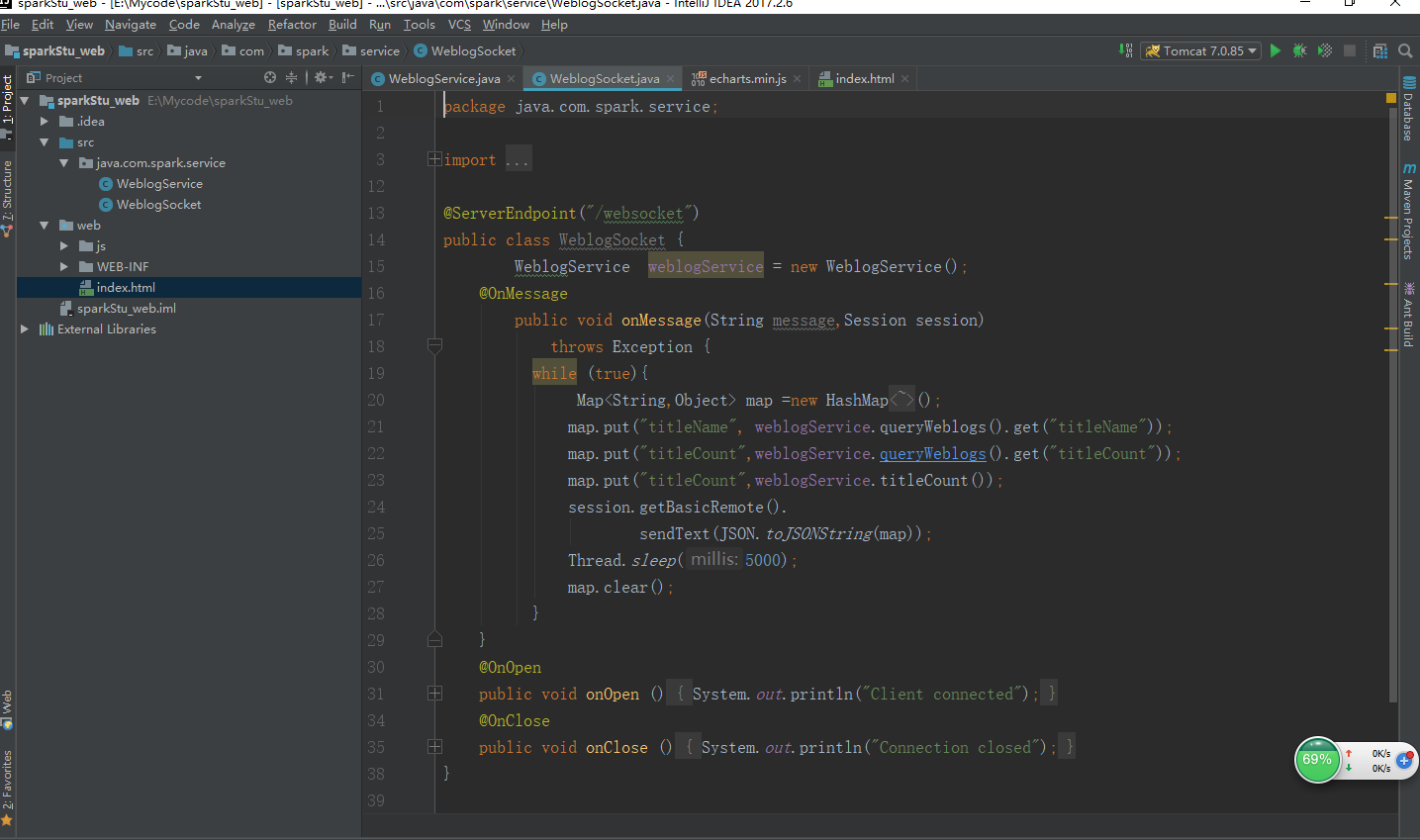Collapse java.com.spark.service package
Image resolution: width=1420 pixels, height=840 pixels.
coord(64,163)
